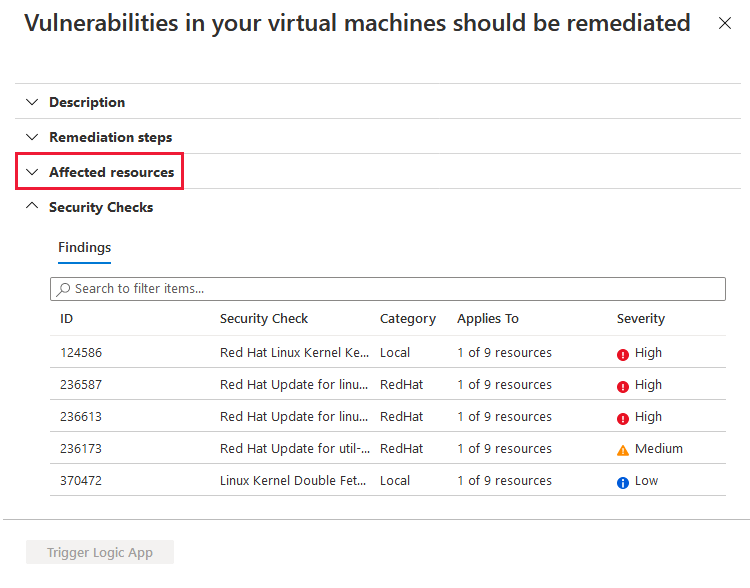Close the vulnerabilities panel with X
The width and height of the screenshot is (750, 588).
click(725, 23)
